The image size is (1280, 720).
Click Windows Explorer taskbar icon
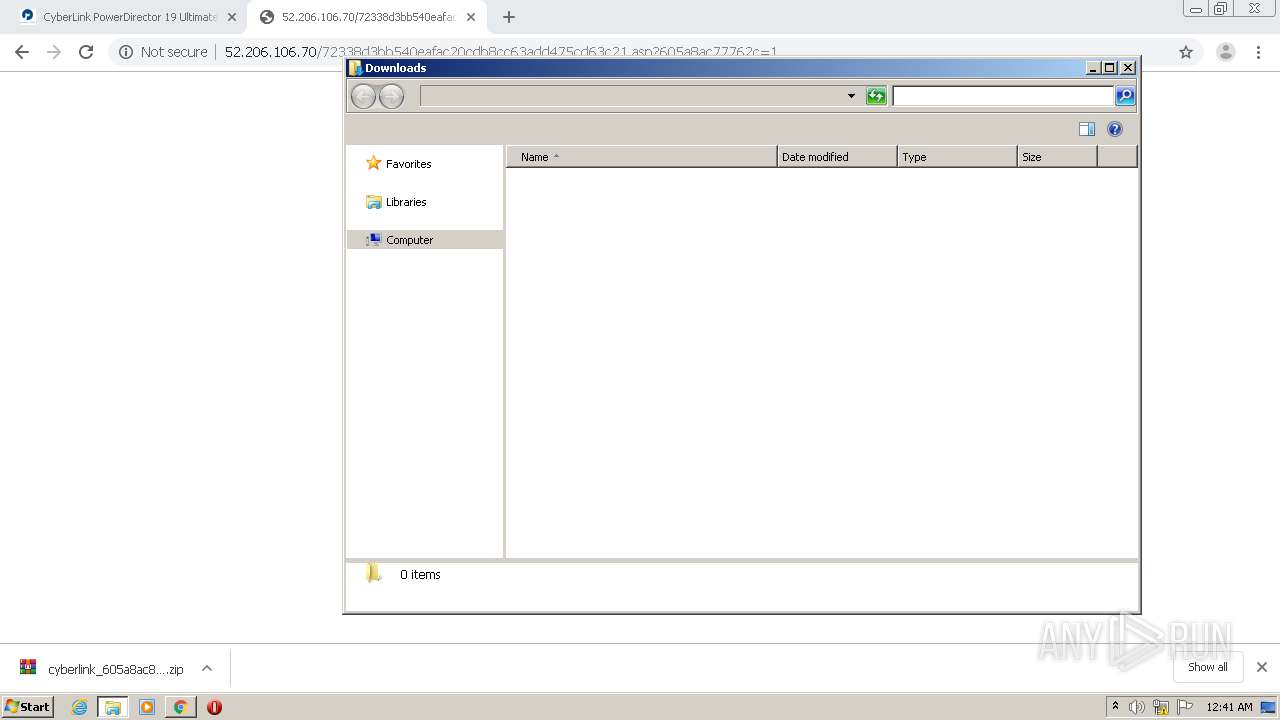[113, 707]
